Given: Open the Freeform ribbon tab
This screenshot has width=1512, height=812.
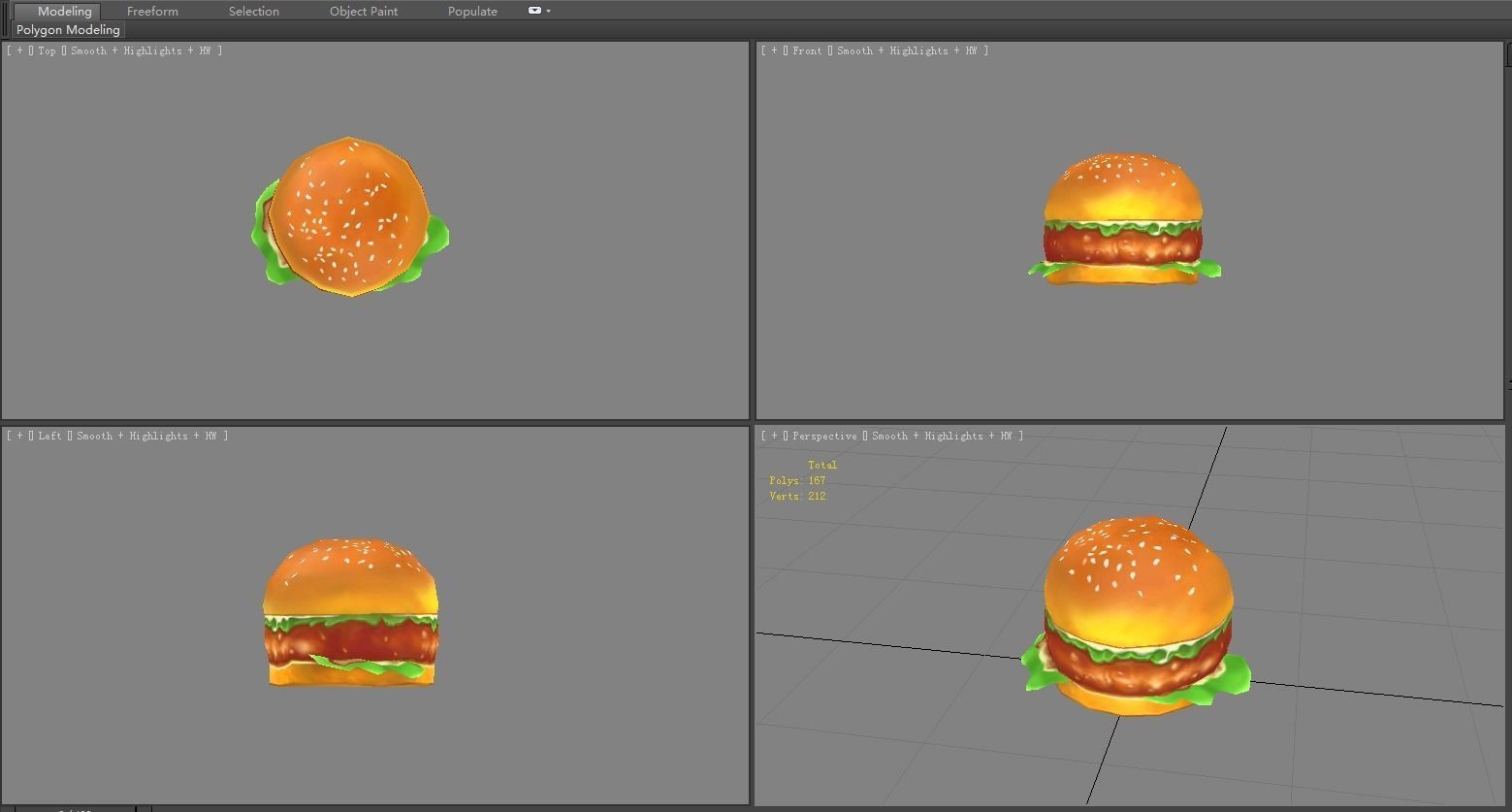Looking at the screenshot, I should click(152, 12).
